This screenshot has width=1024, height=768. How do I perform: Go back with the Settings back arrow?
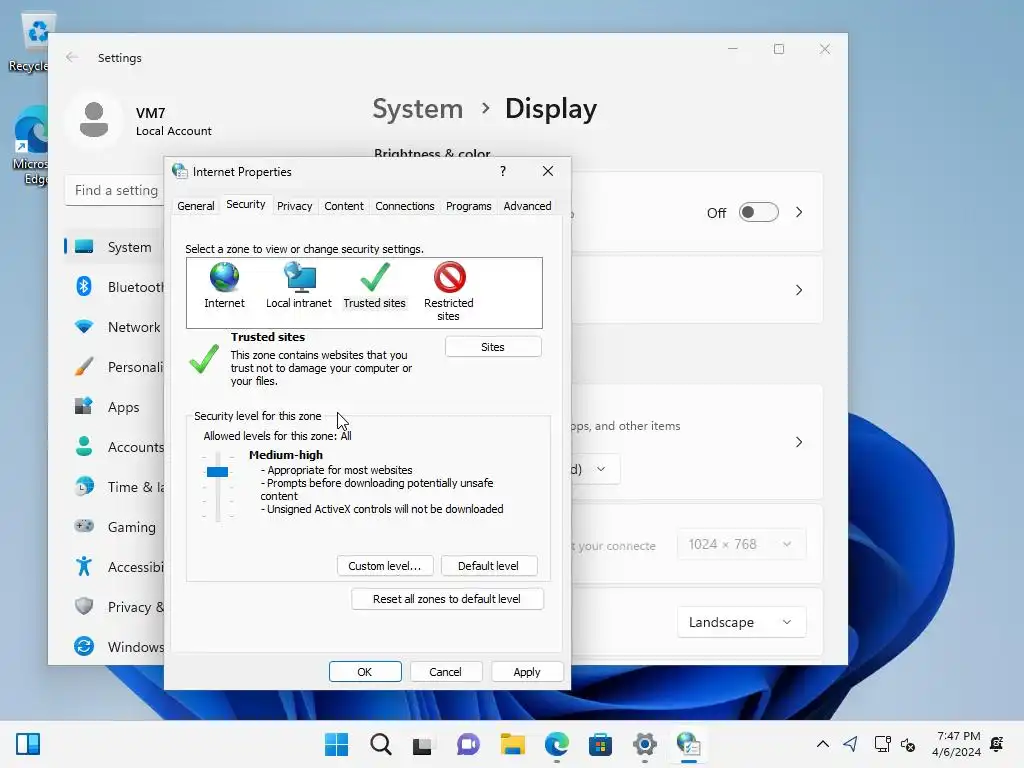click(x=72, y=57)
